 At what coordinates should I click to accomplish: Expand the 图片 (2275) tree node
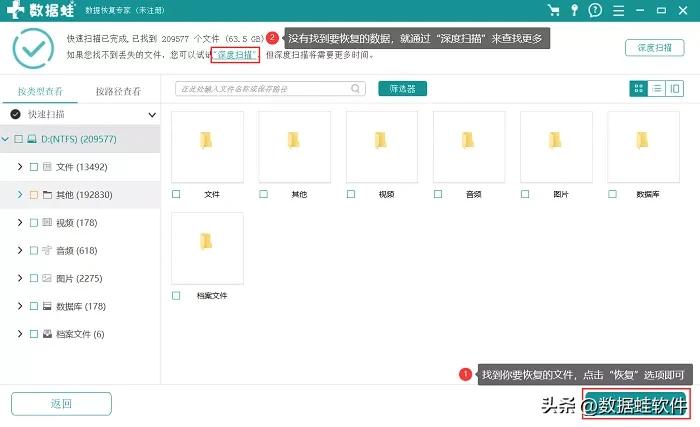[x=20, y=278]
